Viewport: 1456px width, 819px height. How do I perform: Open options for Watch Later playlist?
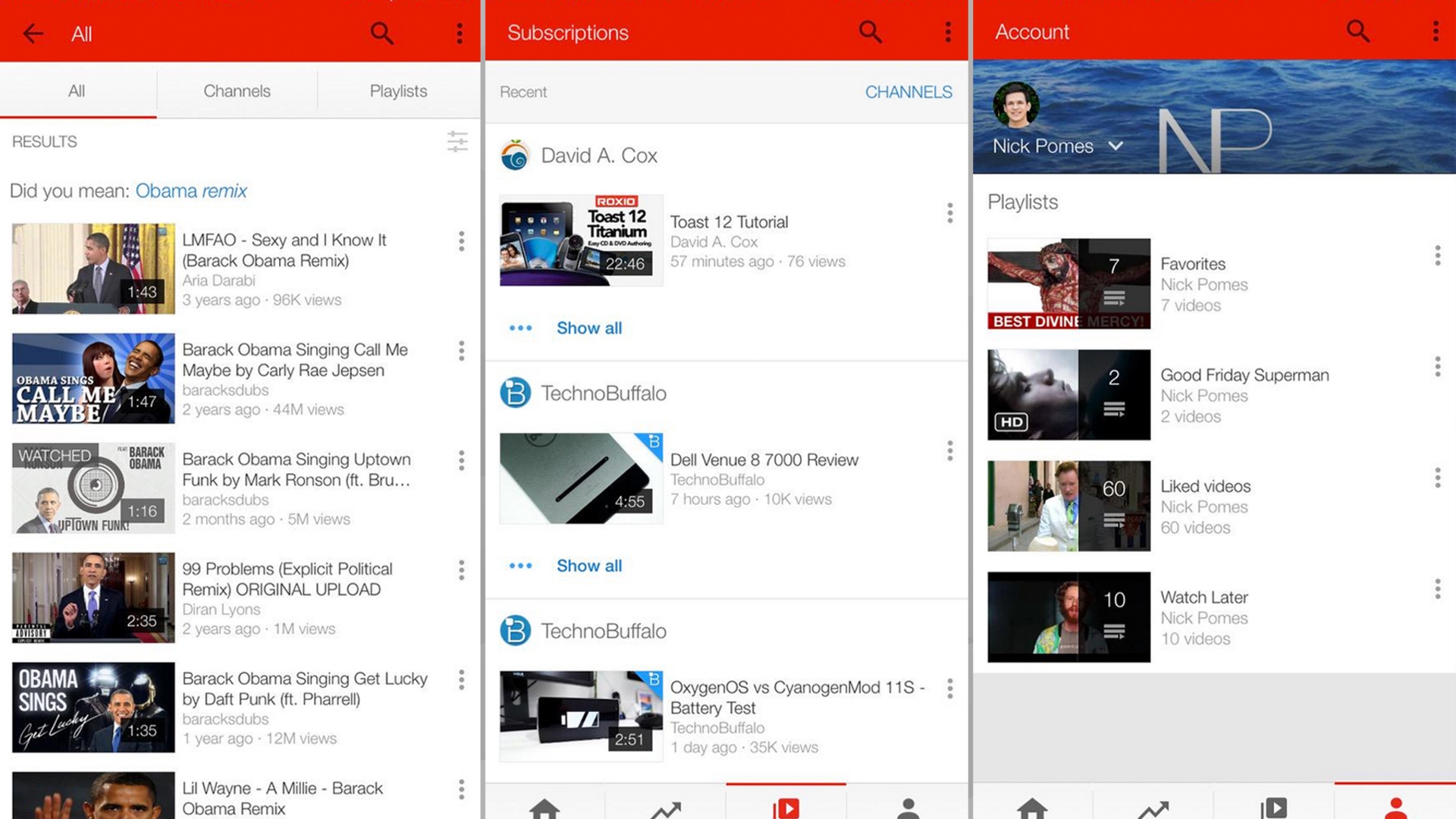tap(1437, 589)
